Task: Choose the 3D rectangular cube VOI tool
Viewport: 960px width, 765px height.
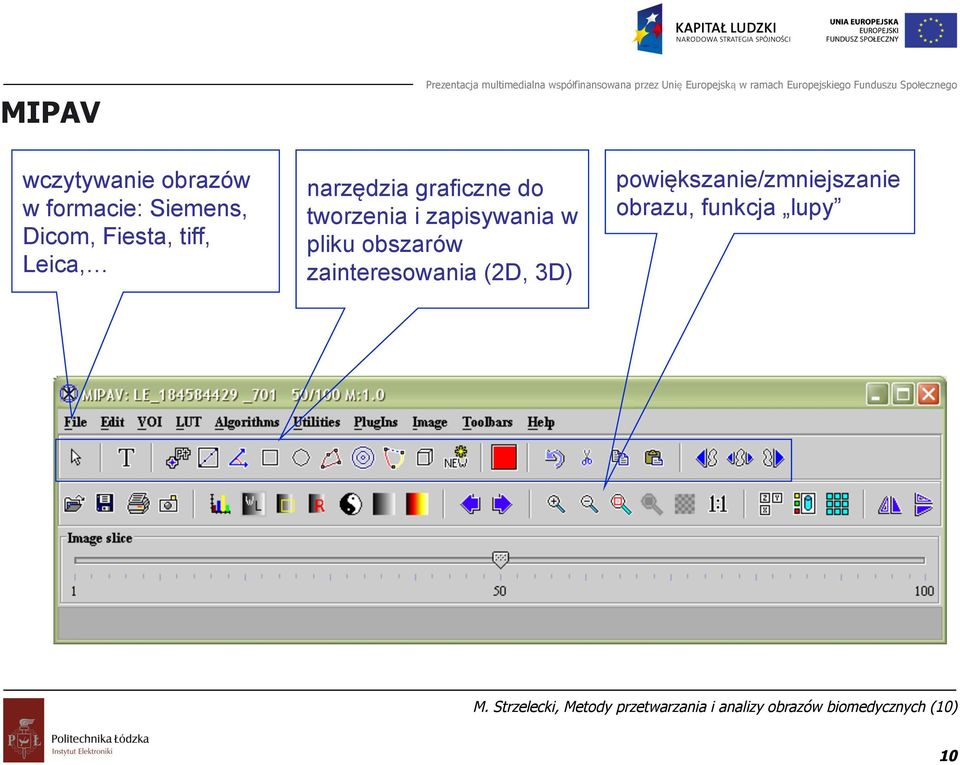Action: (424, 458)
